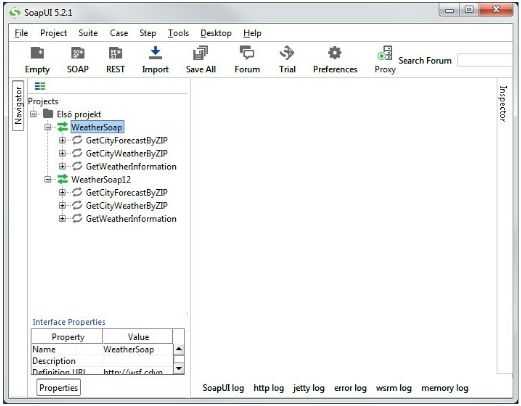Click the WeatherSoap12 interface arrows icon
The height and width of the screenshot is (406, 521).
(x=62, y=179)
